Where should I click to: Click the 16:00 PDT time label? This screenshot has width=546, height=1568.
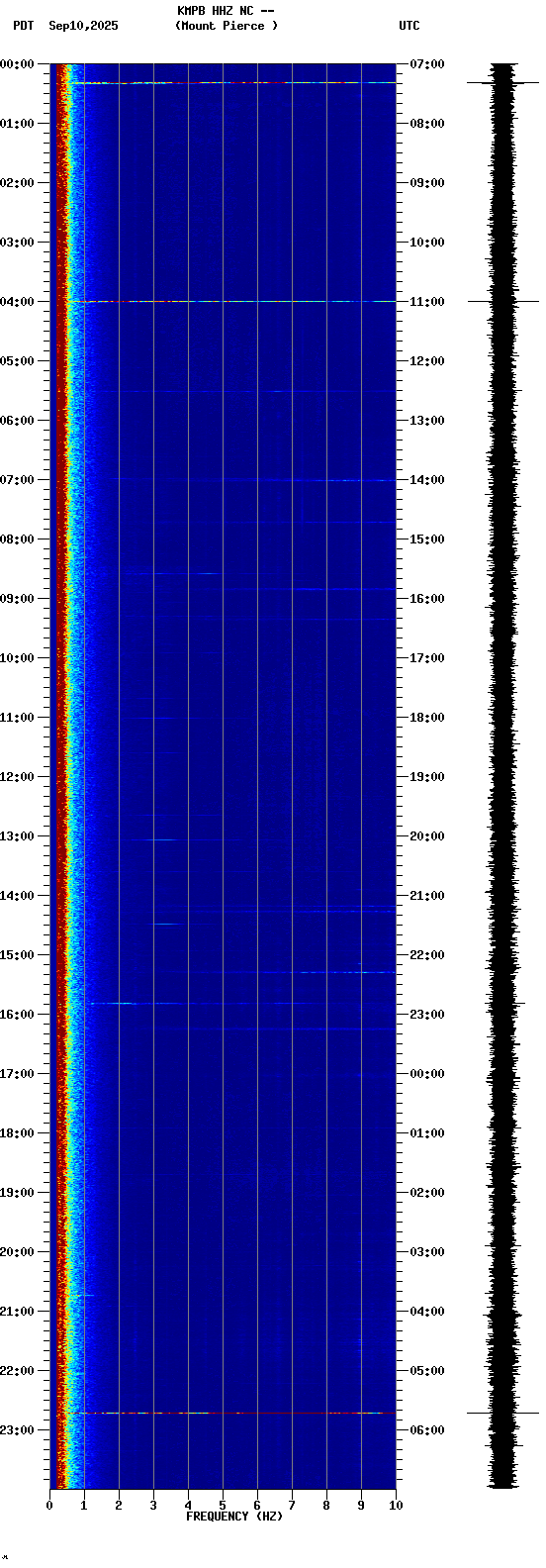(x=17, y=1014)
